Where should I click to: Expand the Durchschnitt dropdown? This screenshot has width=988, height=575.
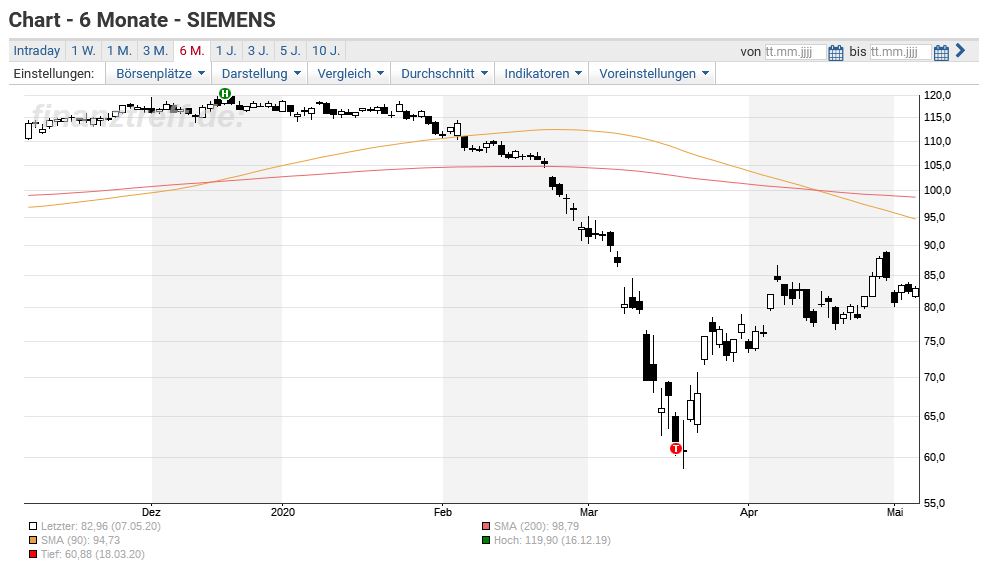444,74
